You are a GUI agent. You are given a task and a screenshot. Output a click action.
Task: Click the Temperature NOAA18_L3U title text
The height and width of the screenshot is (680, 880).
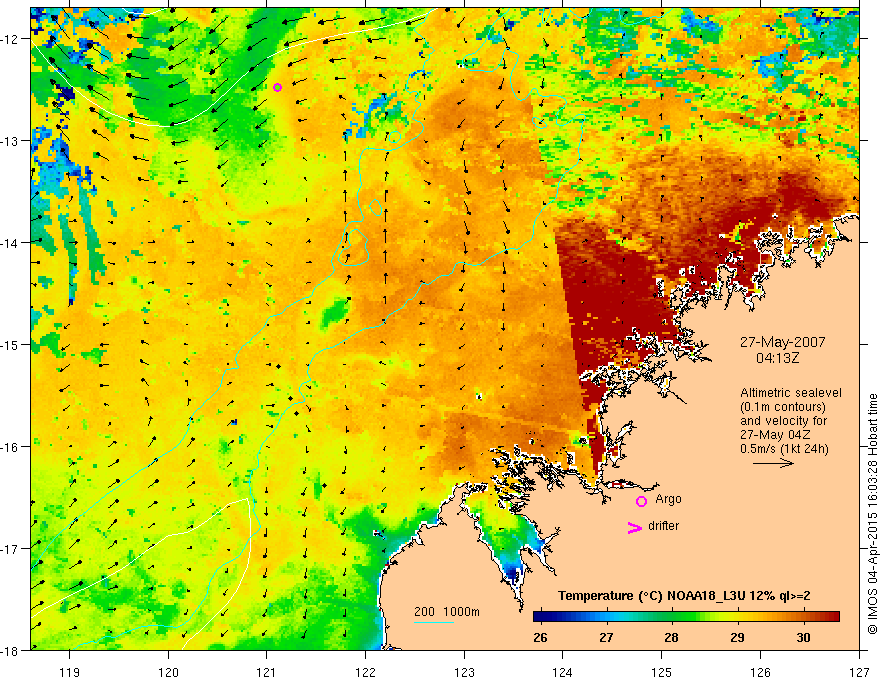coord(684,596)
